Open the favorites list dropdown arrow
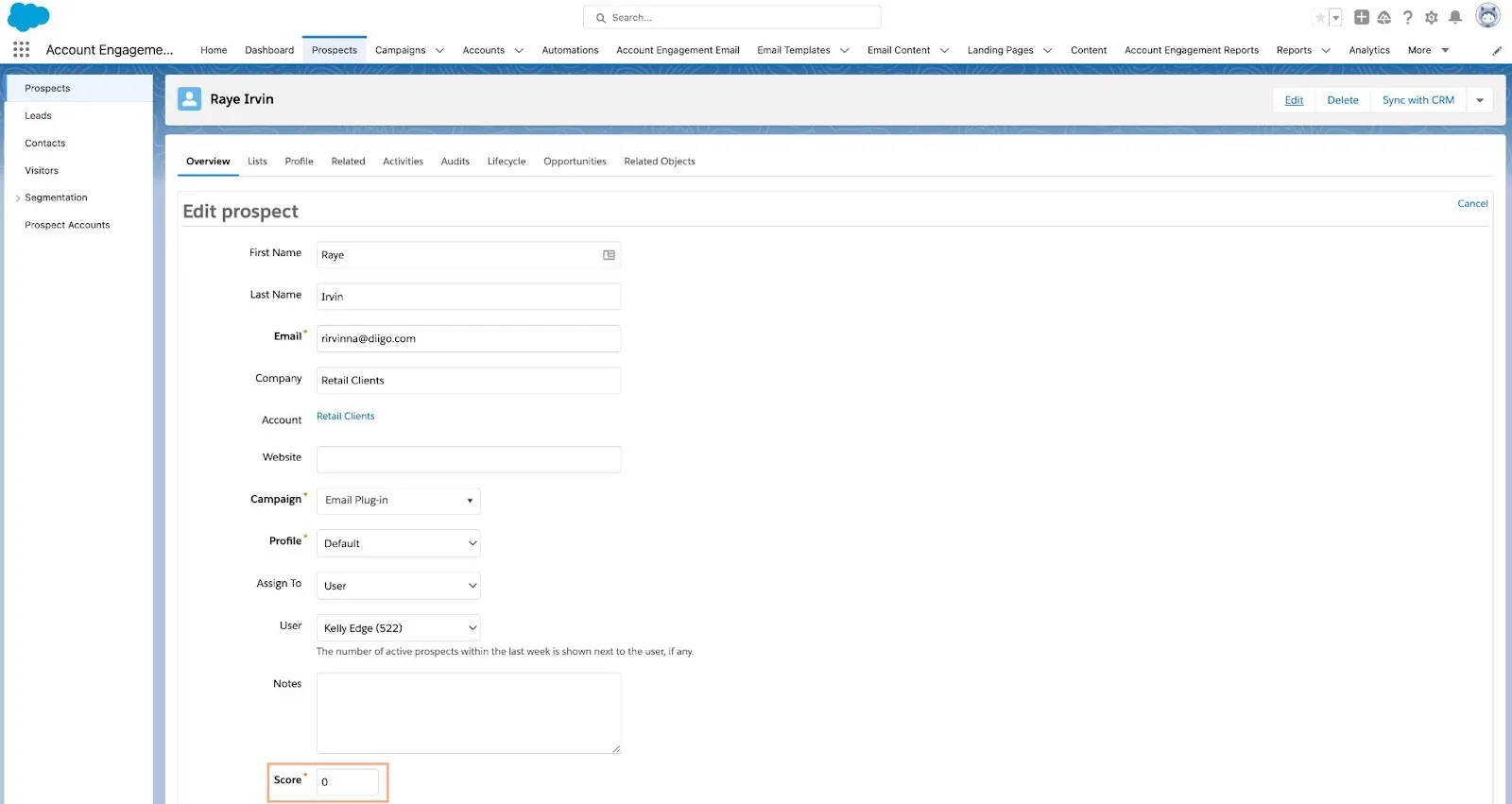Viewport: 1512px width, 804px height. click(1336, 18)
